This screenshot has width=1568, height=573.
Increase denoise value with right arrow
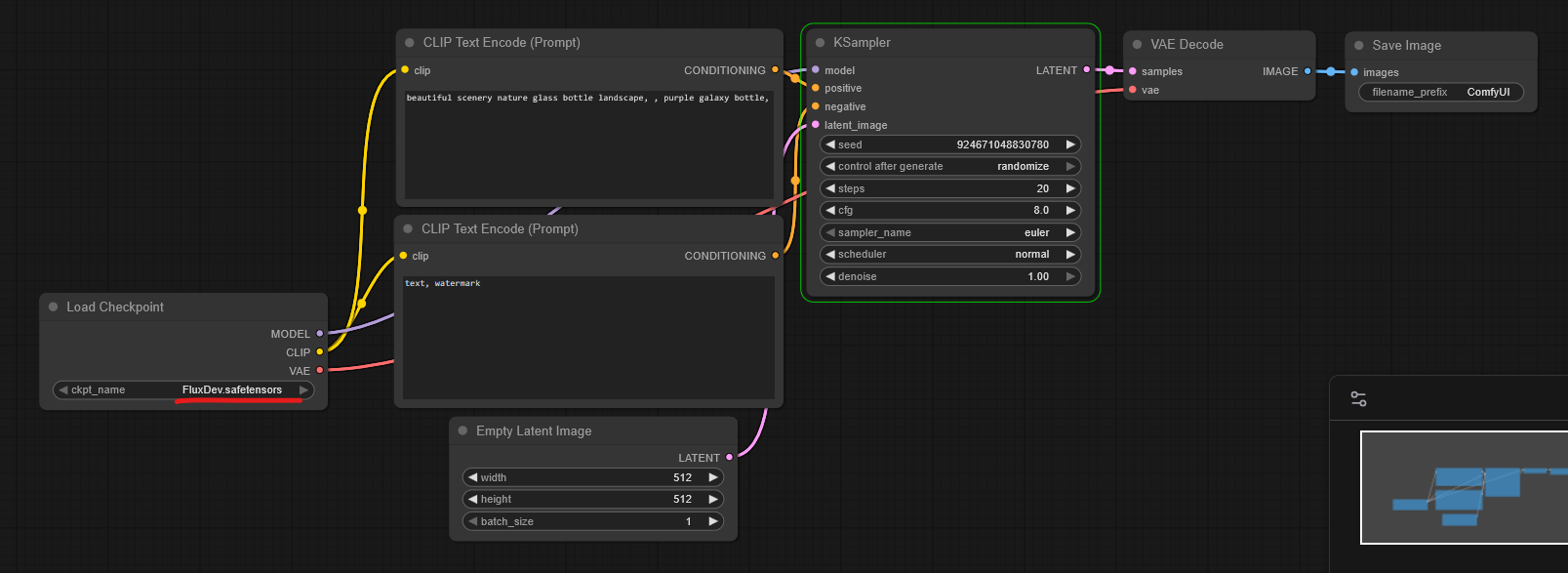pyautogui.click(x=1069, y=276)
